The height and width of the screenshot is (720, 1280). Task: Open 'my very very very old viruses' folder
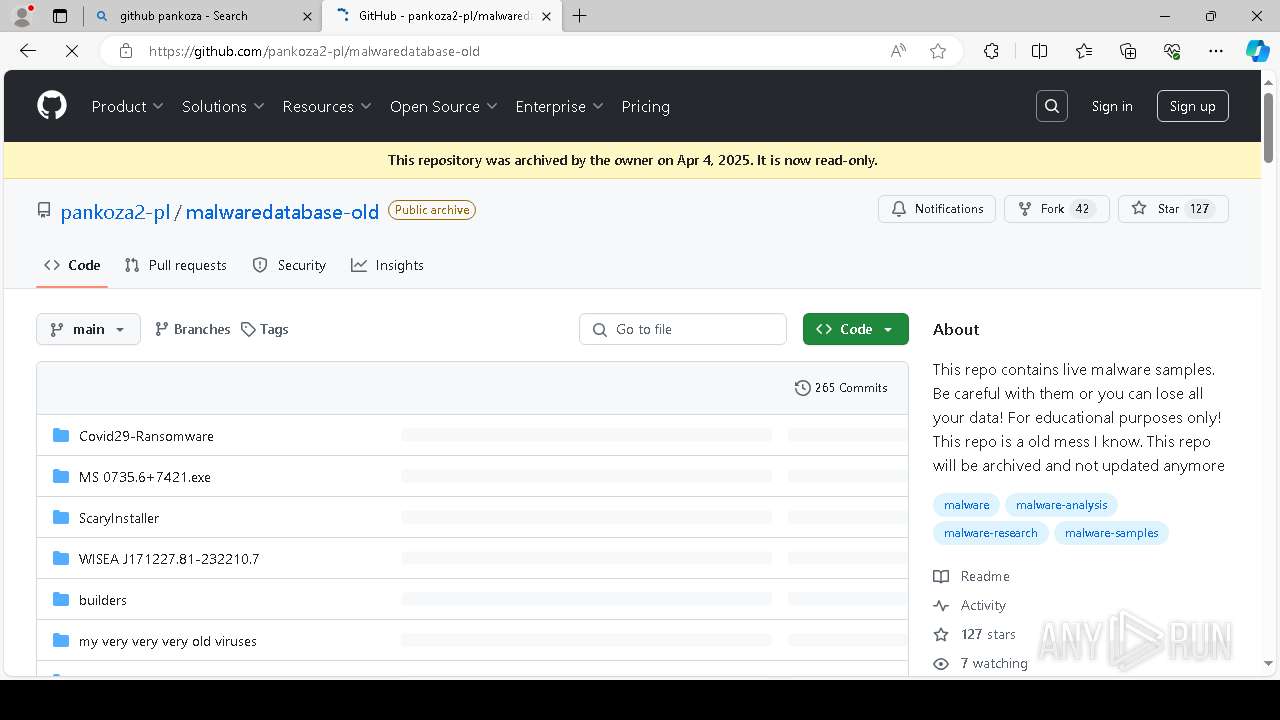coord(168,641)
